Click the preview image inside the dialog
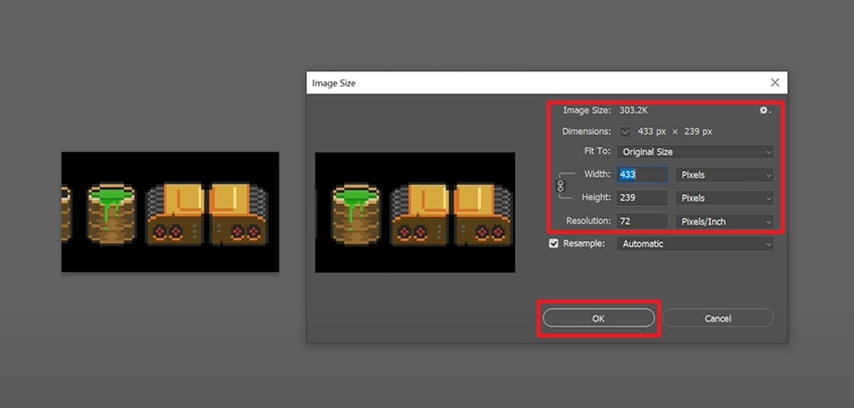This screenshot has width=854, height=408. [x=415, y=212]
